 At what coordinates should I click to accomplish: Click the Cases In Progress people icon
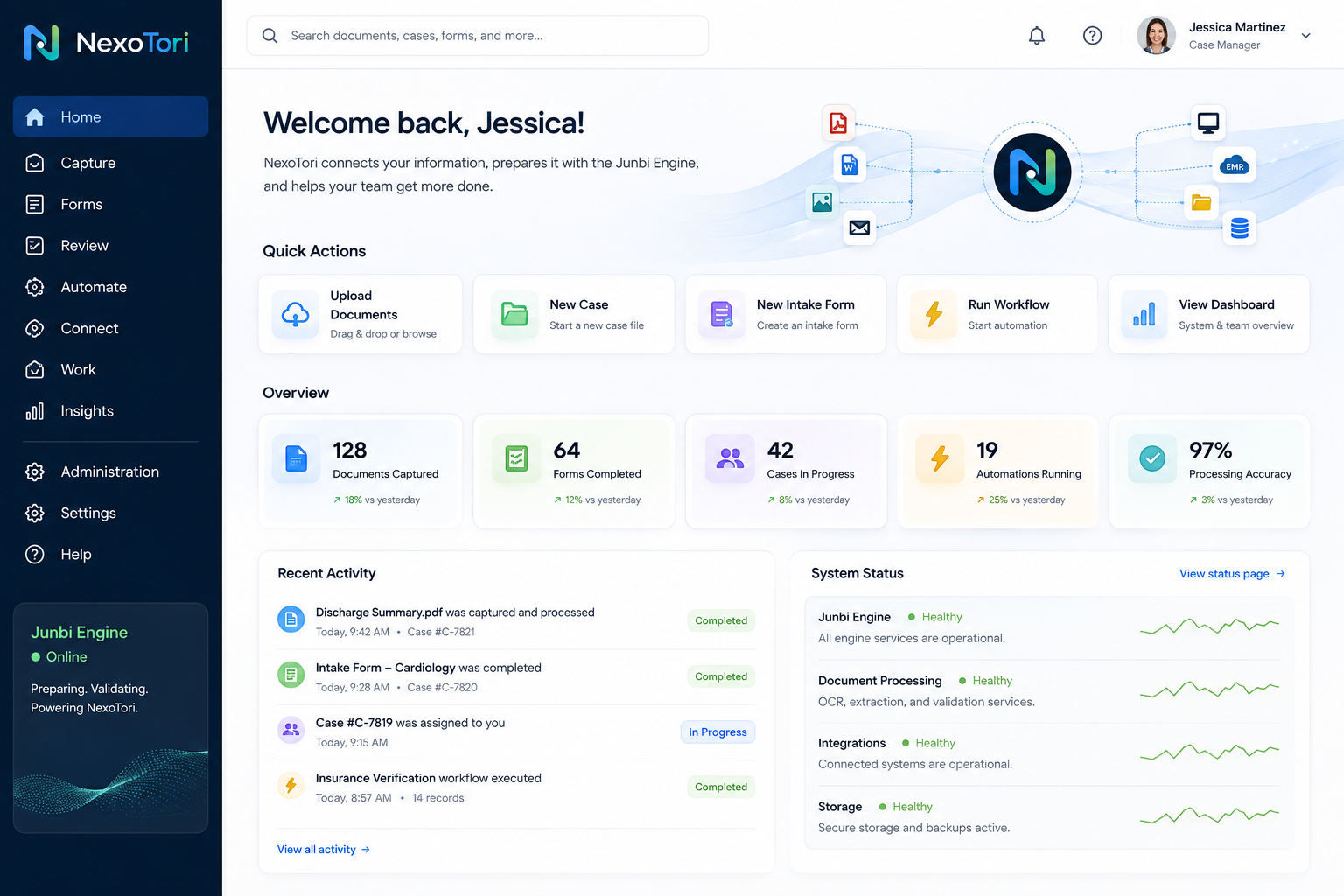point(730,458)
